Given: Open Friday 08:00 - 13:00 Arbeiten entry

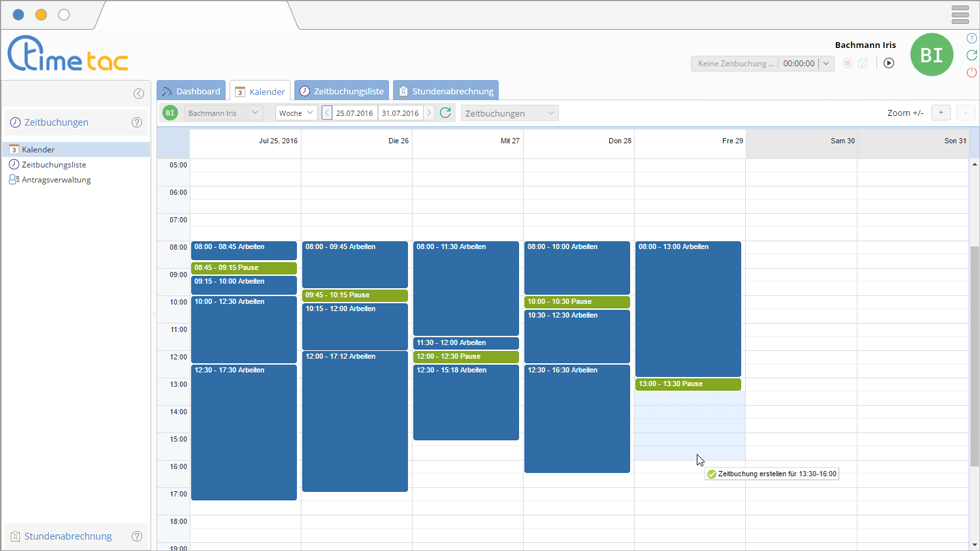Looking at the screenshot, I should click(x=688, y=309).
